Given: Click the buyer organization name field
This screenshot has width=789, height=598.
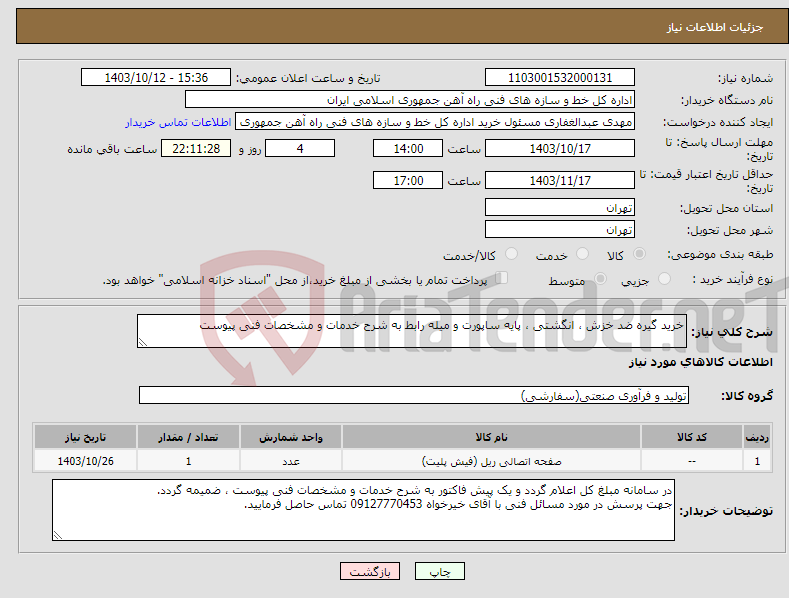Looking at the screenshot, I should (x=410, y=99).
